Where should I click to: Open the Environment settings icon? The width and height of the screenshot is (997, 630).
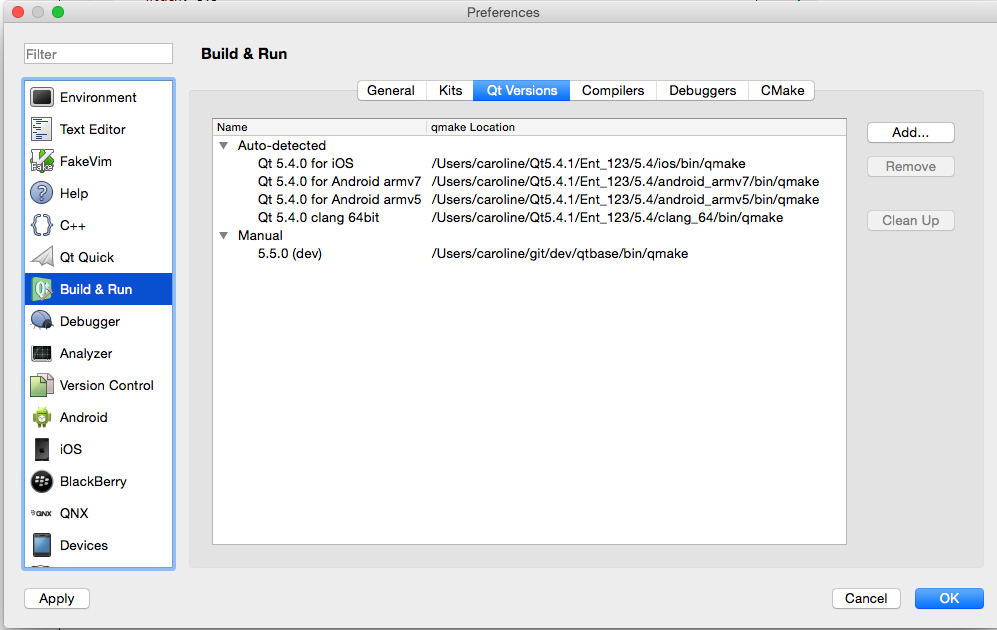tap(42, 97)
